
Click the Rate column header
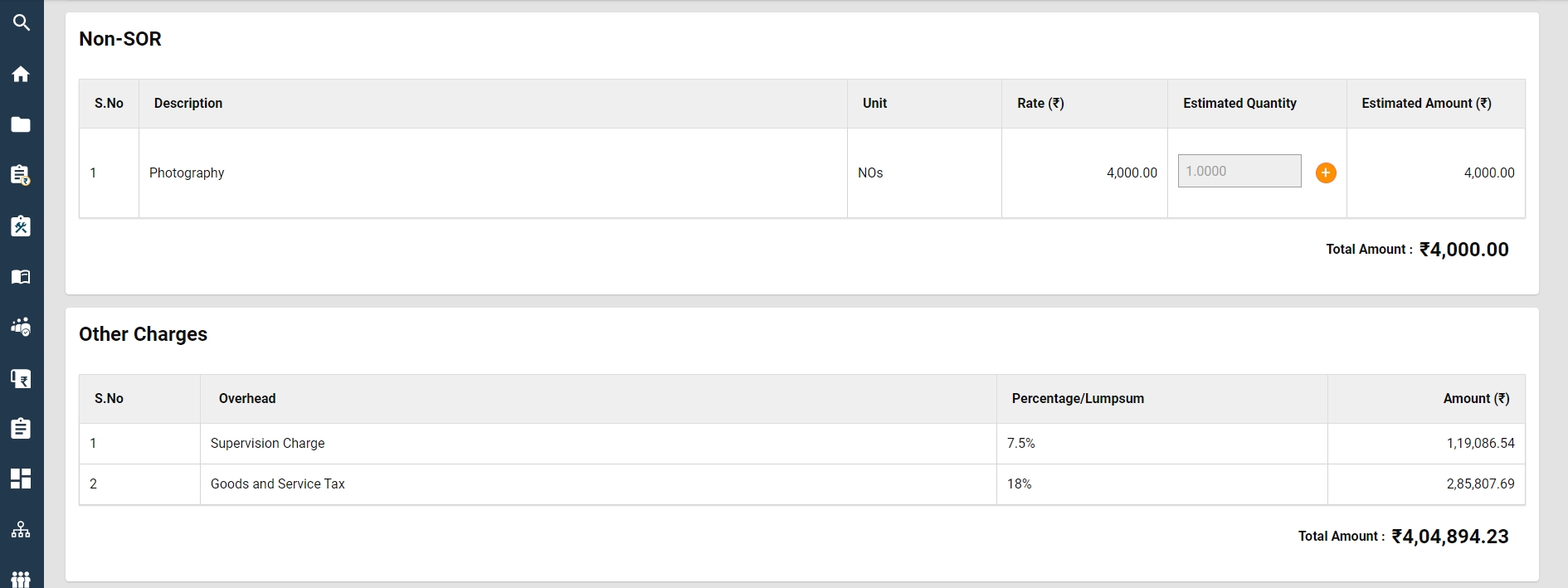pos(1040,104)
